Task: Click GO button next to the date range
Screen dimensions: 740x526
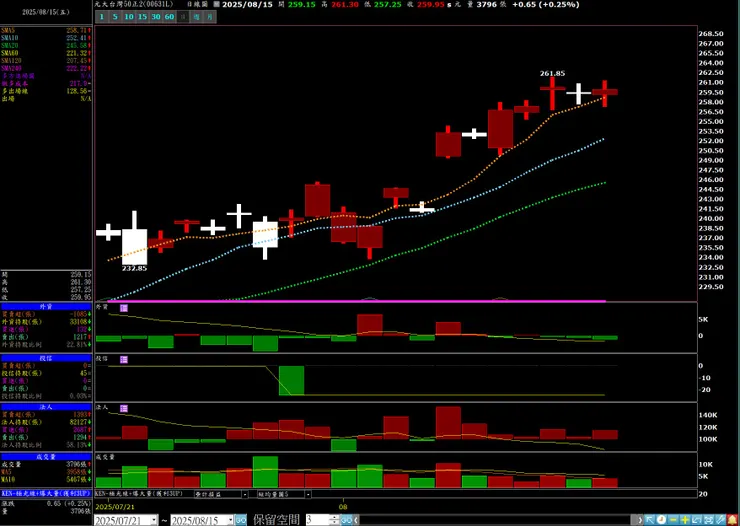Action: point(241,520)
